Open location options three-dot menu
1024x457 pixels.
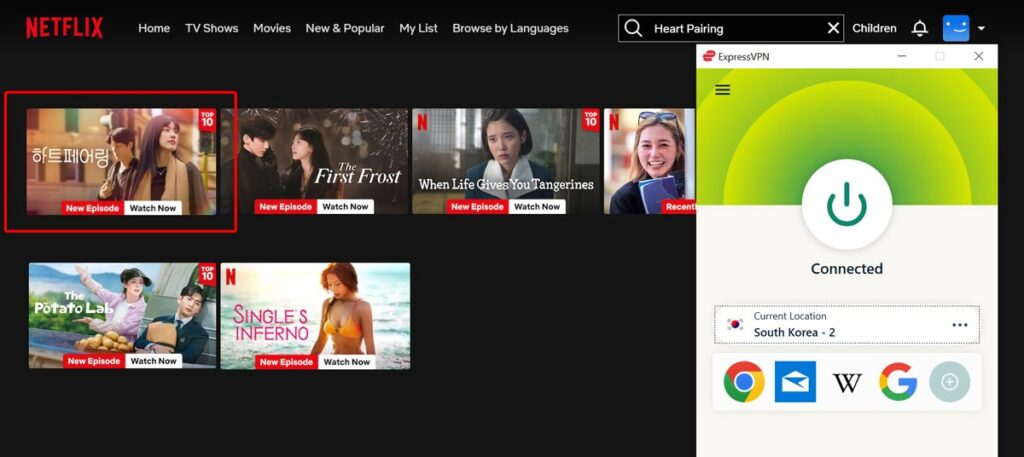pos(959,325)
